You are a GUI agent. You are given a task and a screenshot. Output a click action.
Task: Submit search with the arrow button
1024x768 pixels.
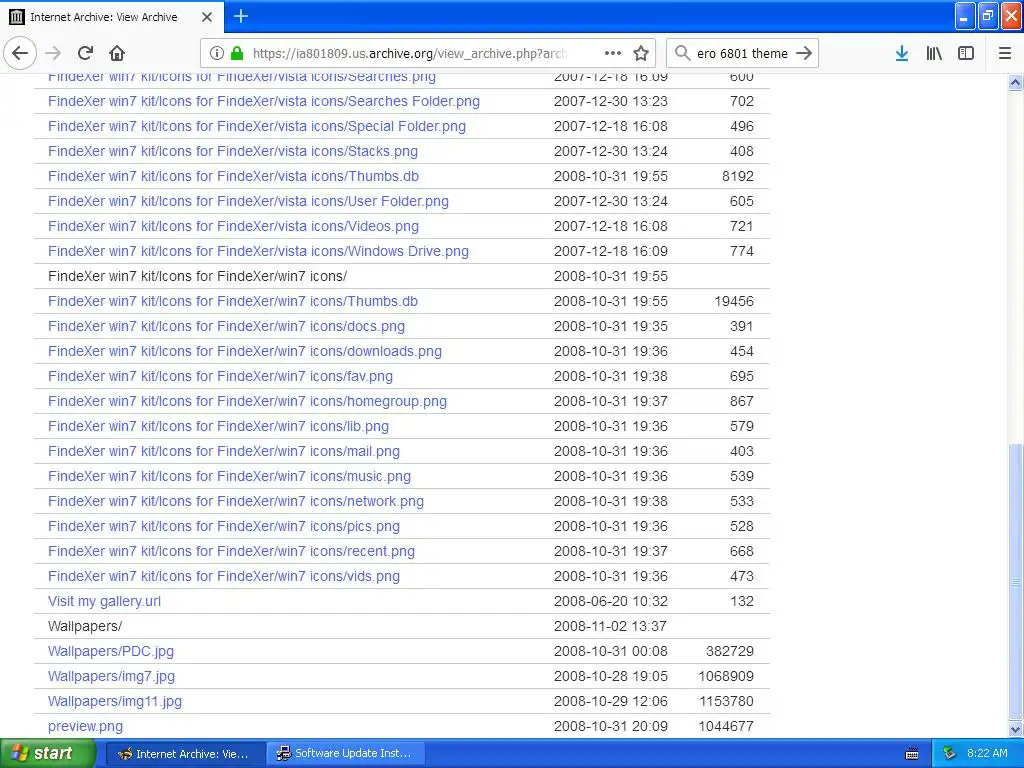point(804,53)
